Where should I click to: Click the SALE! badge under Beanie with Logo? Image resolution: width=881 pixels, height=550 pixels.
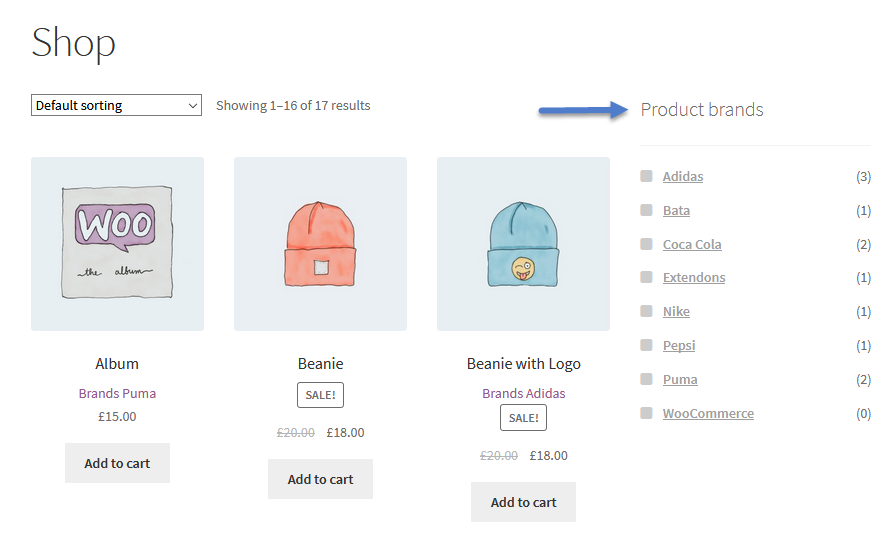pos(523,418)
